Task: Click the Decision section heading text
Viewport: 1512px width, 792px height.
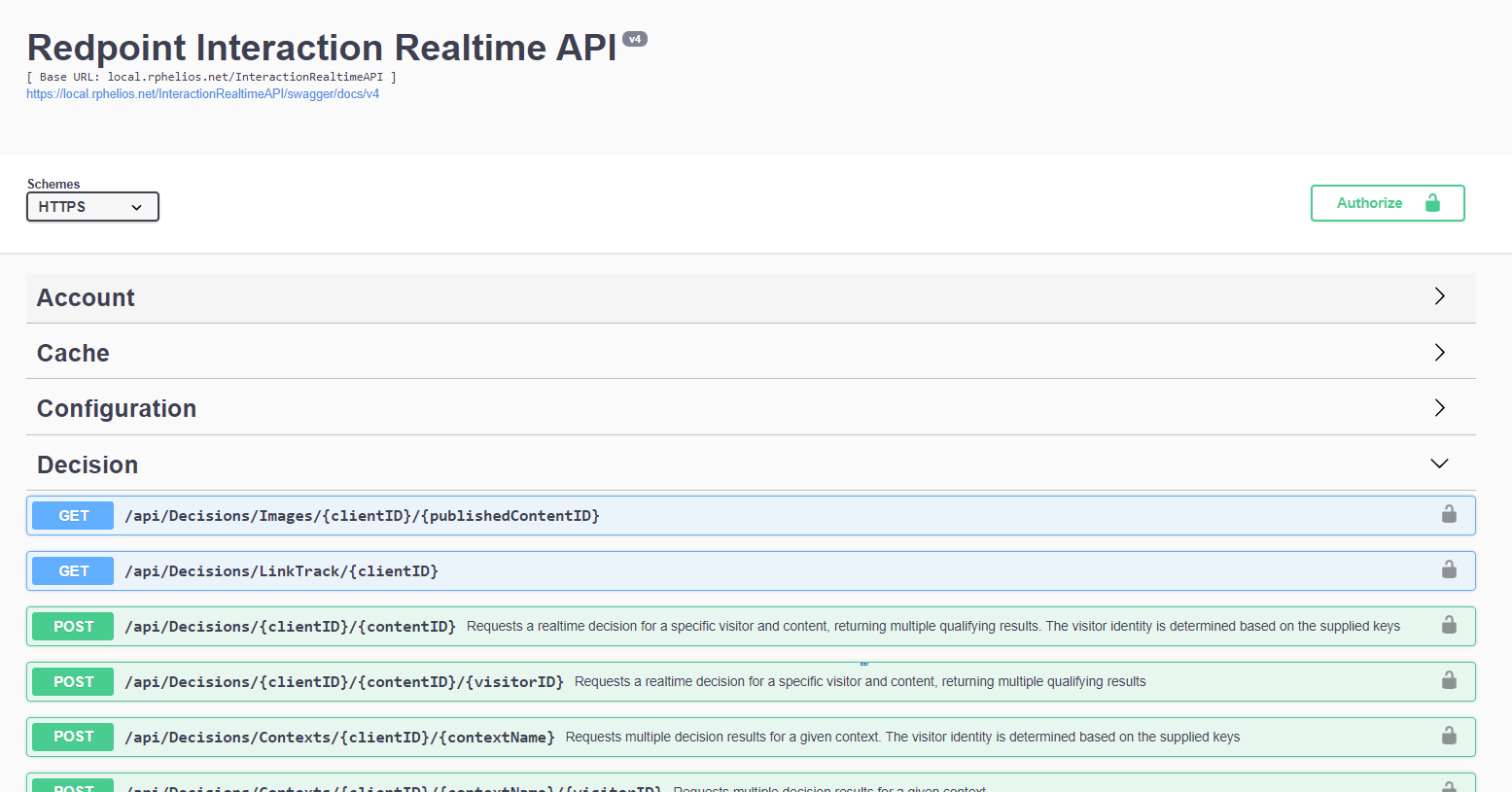Action: click(x=88, y=465)
